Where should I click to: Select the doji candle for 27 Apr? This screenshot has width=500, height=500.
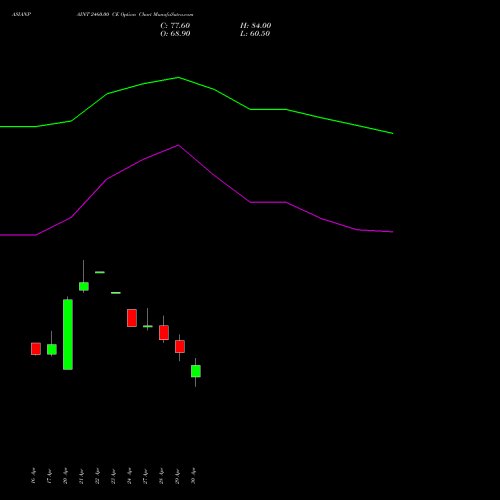click(148, 326)
